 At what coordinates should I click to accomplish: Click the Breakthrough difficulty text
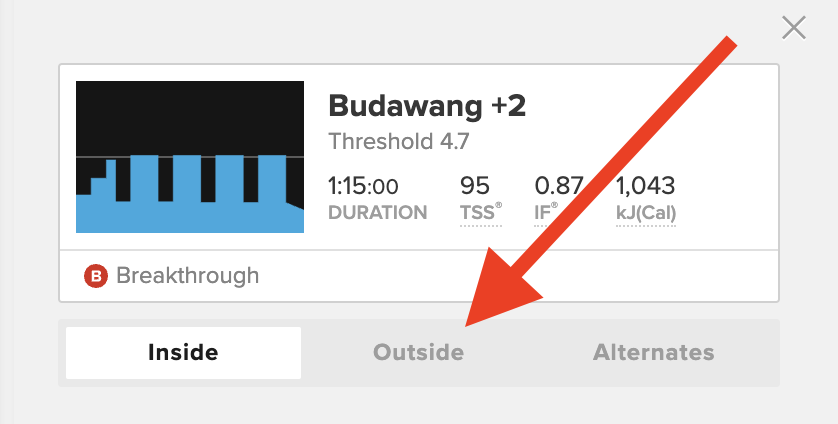[x=188, y=276]
